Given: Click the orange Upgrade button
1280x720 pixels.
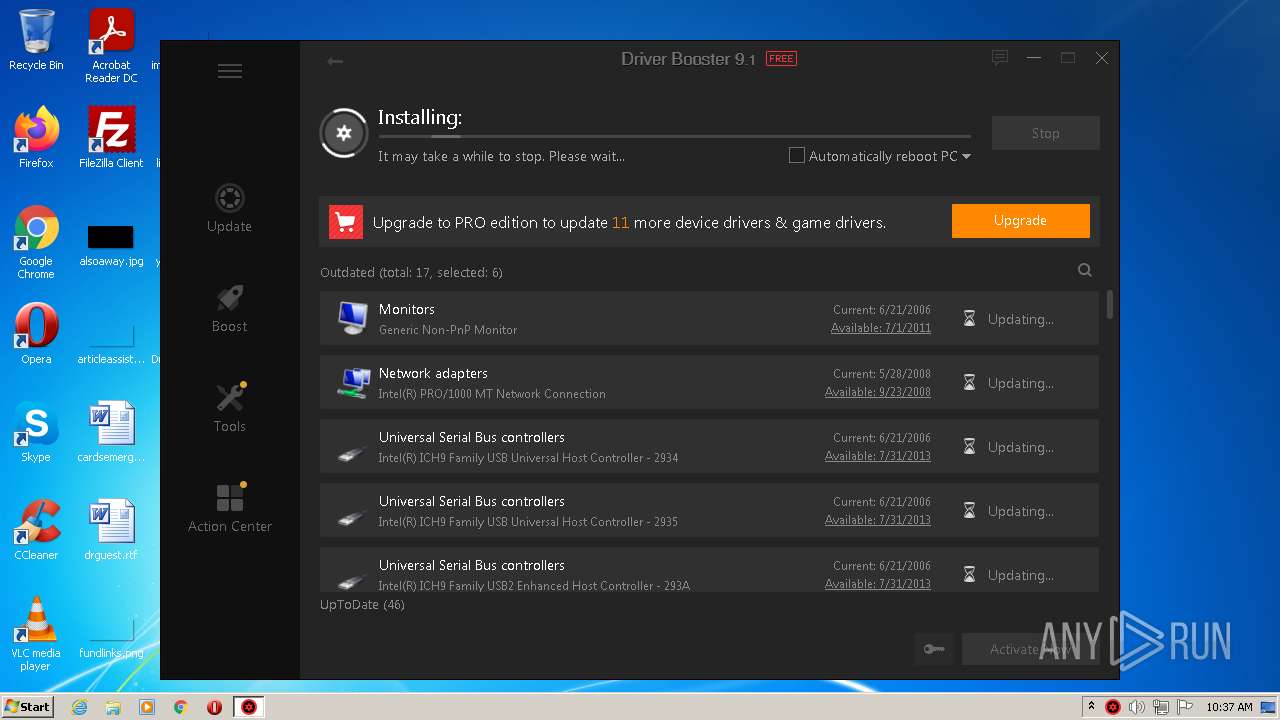Looking at the screenshot, I should click(x=1020, y=221).
